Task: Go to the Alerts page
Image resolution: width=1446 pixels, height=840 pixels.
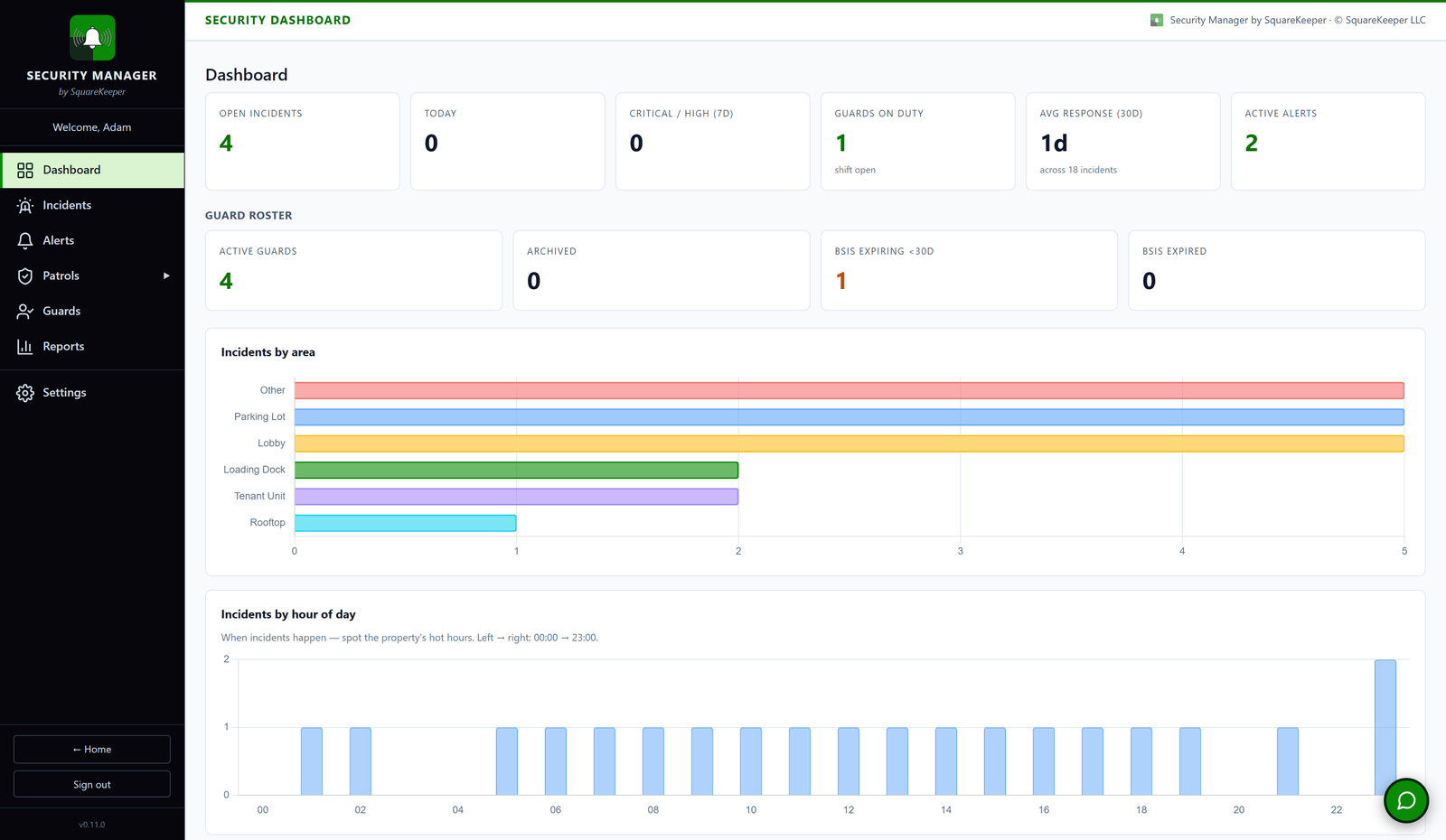Action: (92, 240)
